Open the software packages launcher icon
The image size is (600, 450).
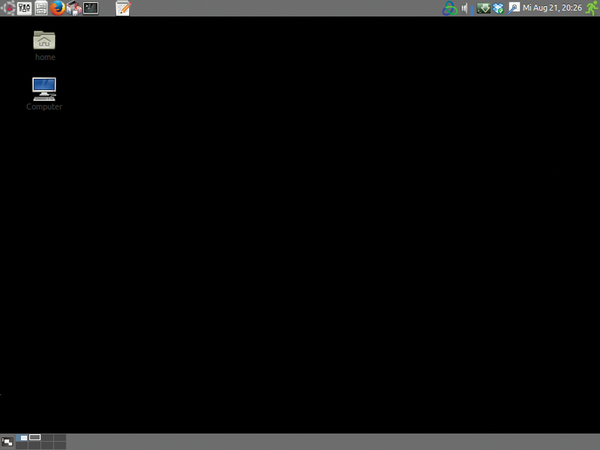74,8
